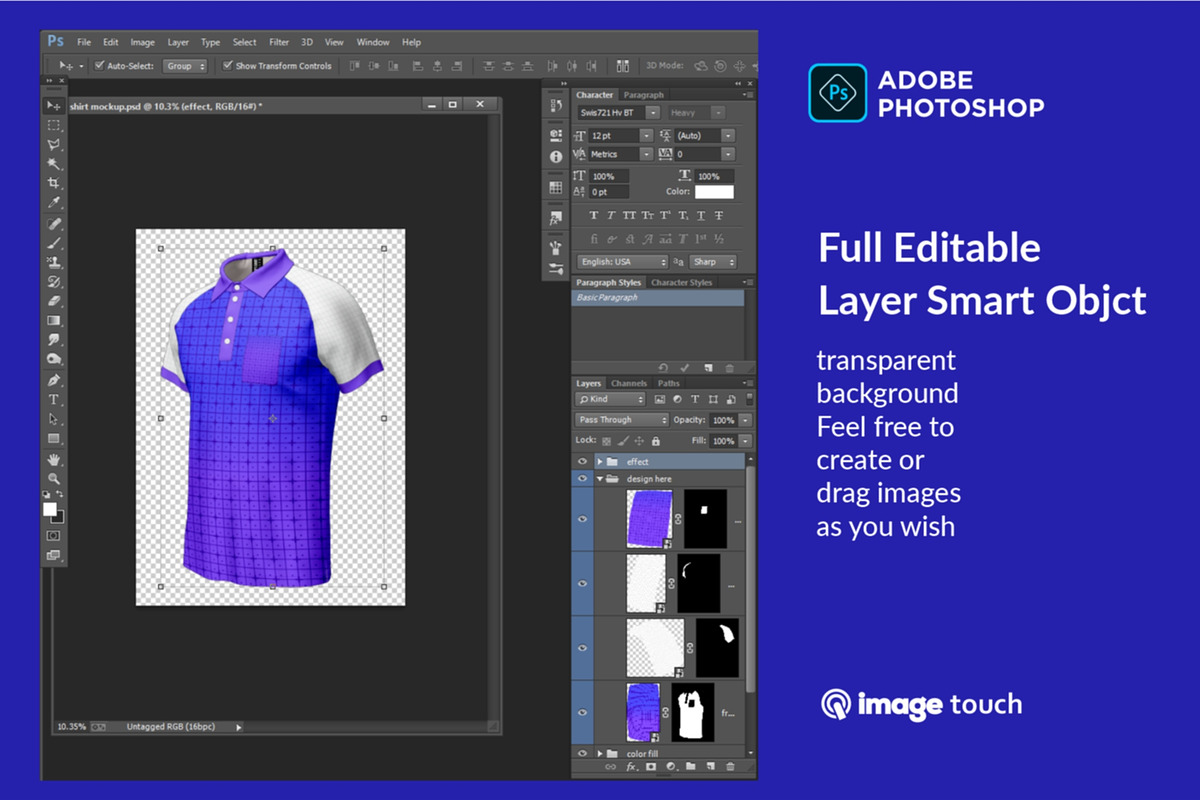Image resolution: width=1200 pixels, height=800 pixels.
Task: Select the Brush tool
Action: 54,242
